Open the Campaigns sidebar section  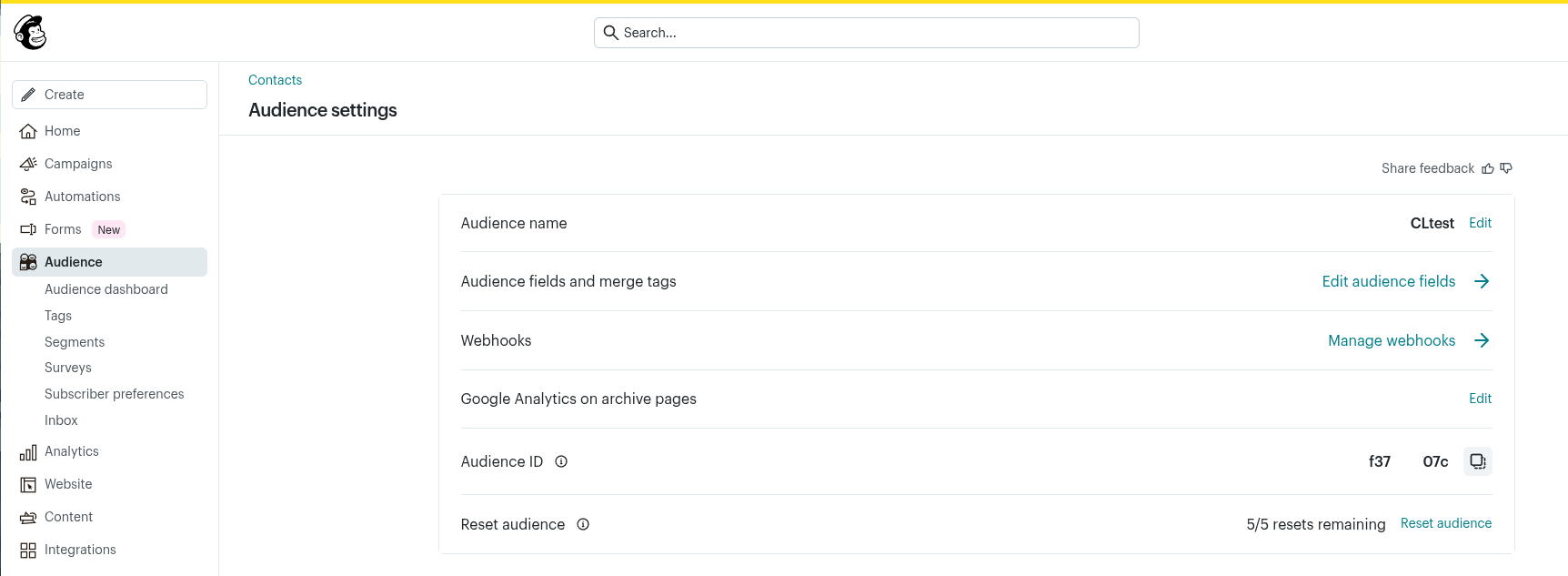(x=78, y=164)
